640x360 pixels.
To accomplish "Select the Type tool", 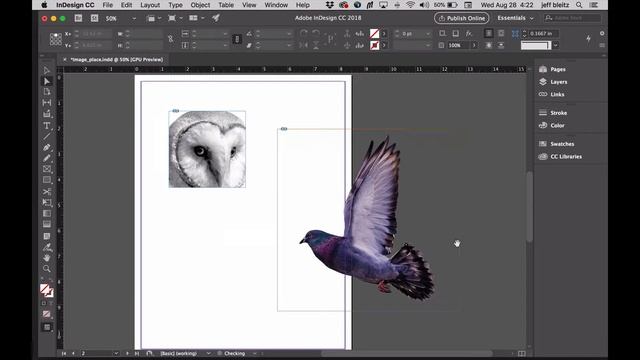I will [47, 126].
